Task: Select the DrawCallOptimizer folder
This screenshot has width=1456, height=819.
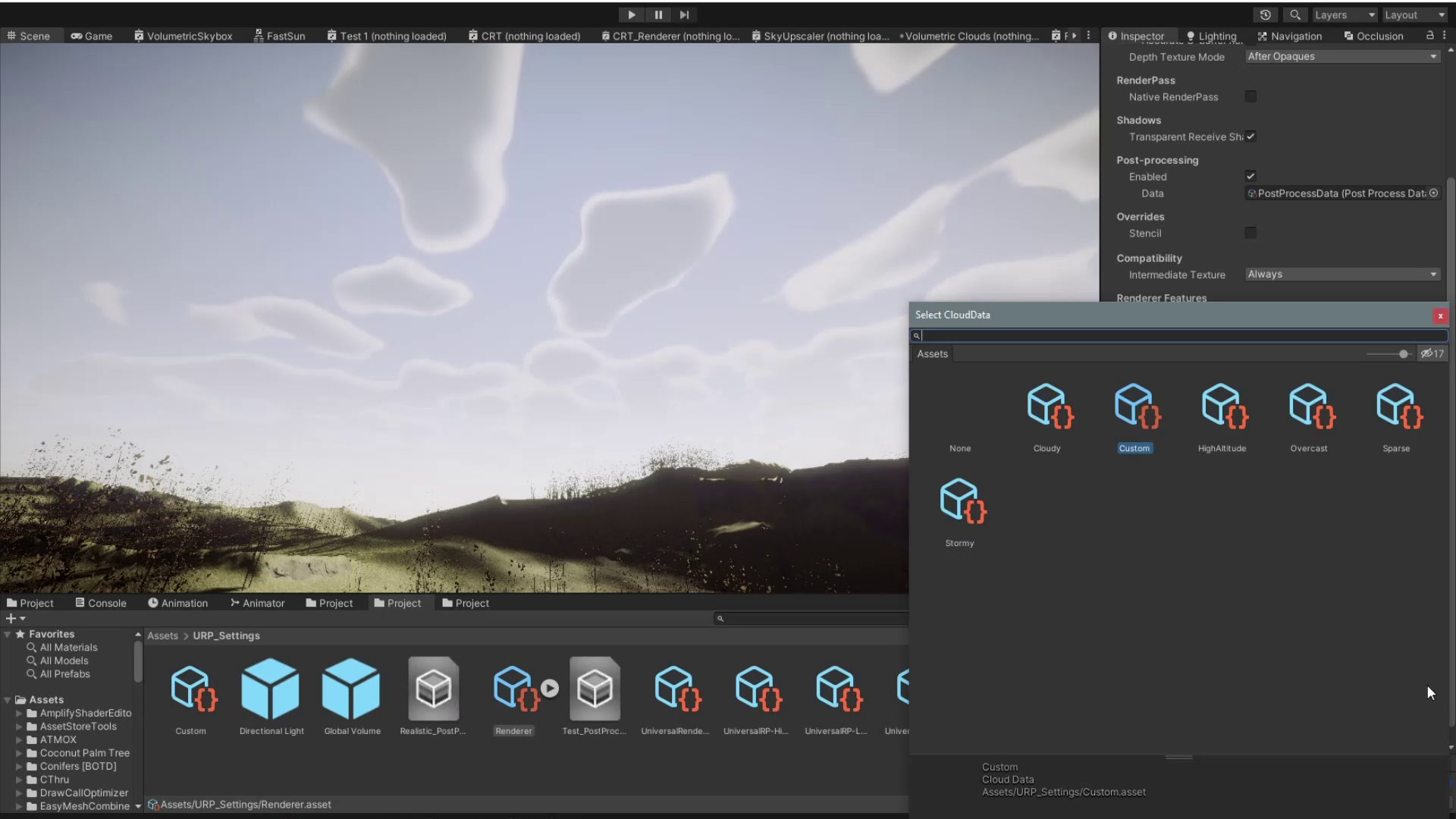Action: [83, 792]
